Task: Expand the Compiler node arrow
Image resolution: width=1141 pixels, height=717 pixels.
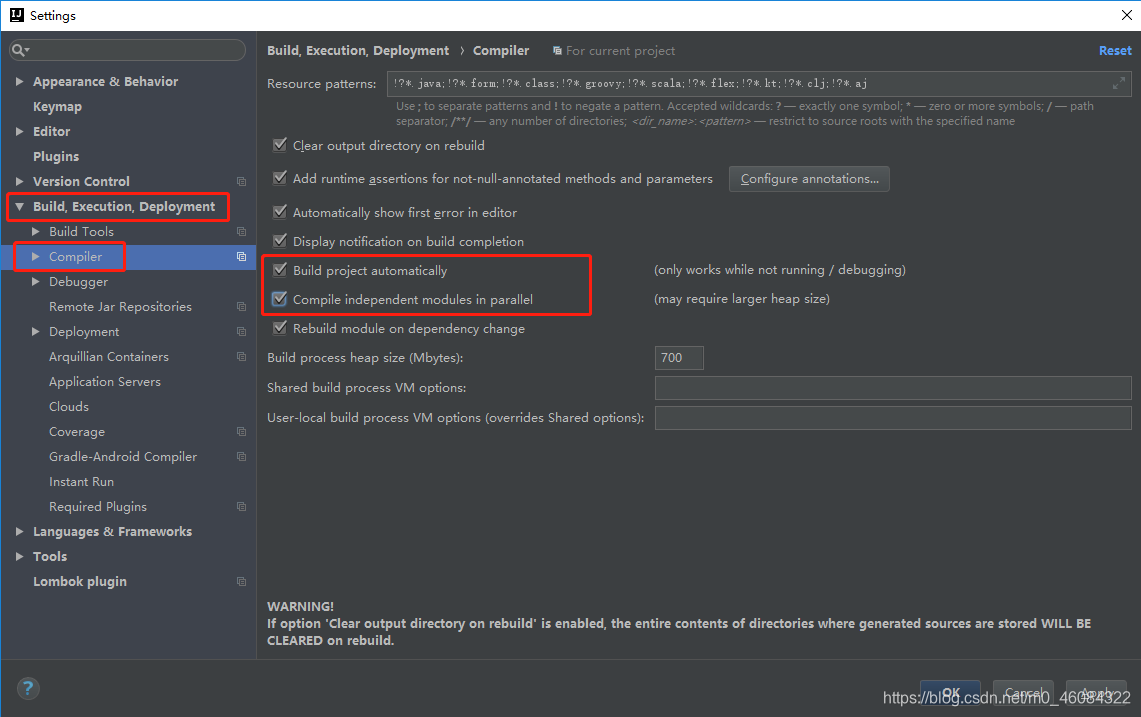Action: click(x=36, y=257)
